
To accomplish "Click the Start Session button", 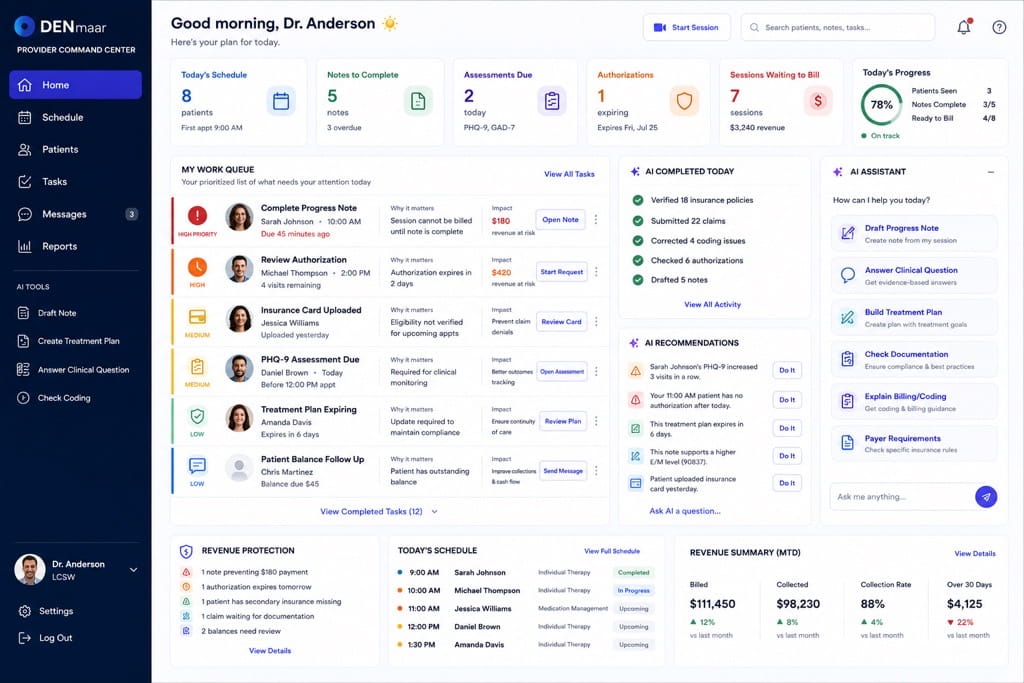I will coord(686,27).
